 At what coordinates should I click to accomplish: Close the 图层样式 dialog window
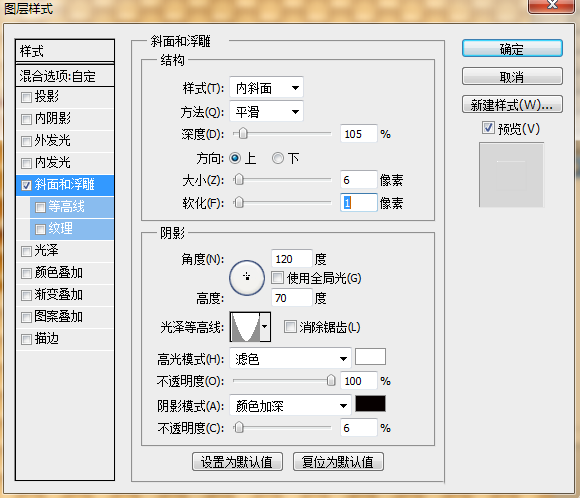coord(552,5)
